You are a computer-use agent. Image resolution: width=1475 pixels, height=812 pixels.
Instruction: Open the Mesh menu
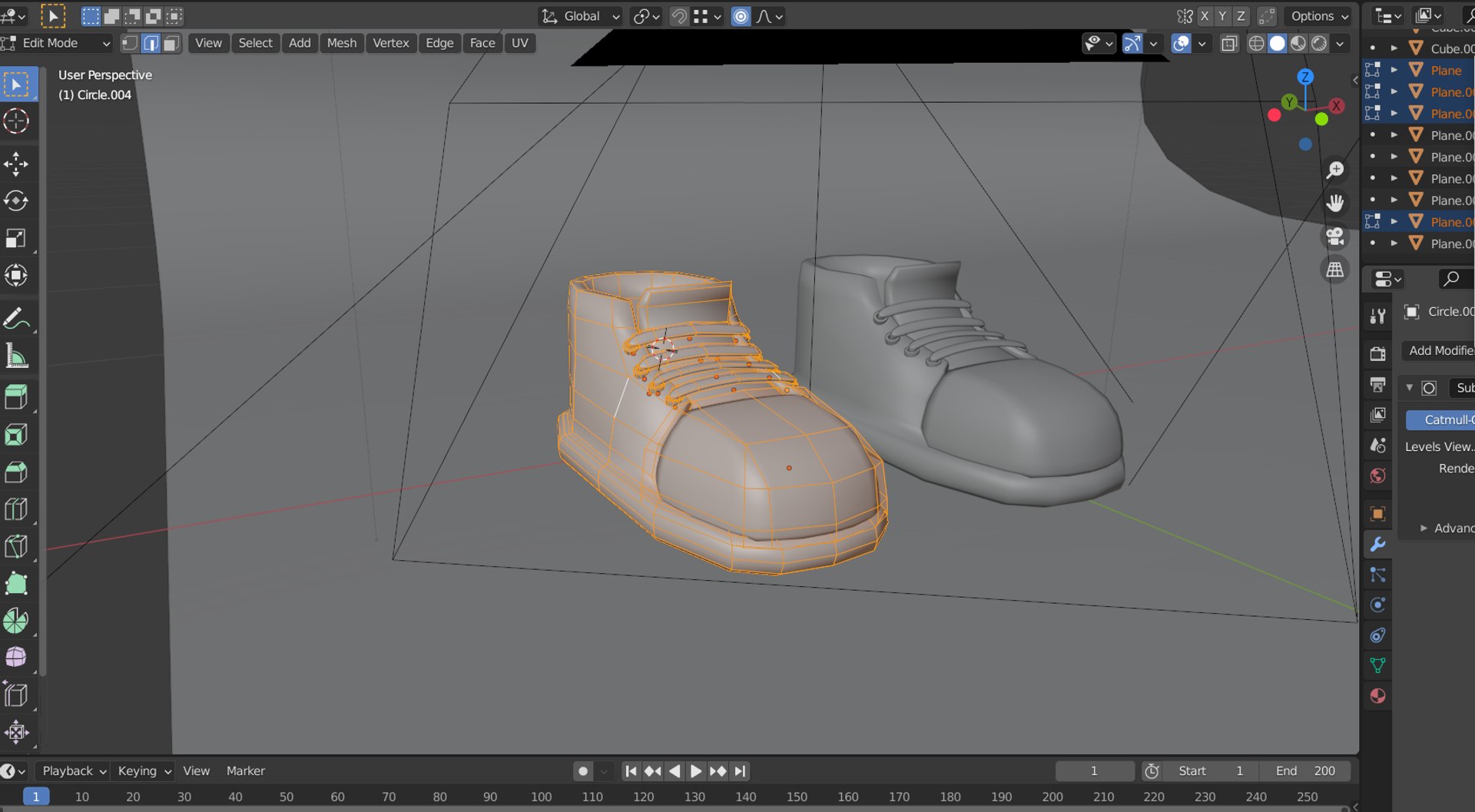click(342, 43)
